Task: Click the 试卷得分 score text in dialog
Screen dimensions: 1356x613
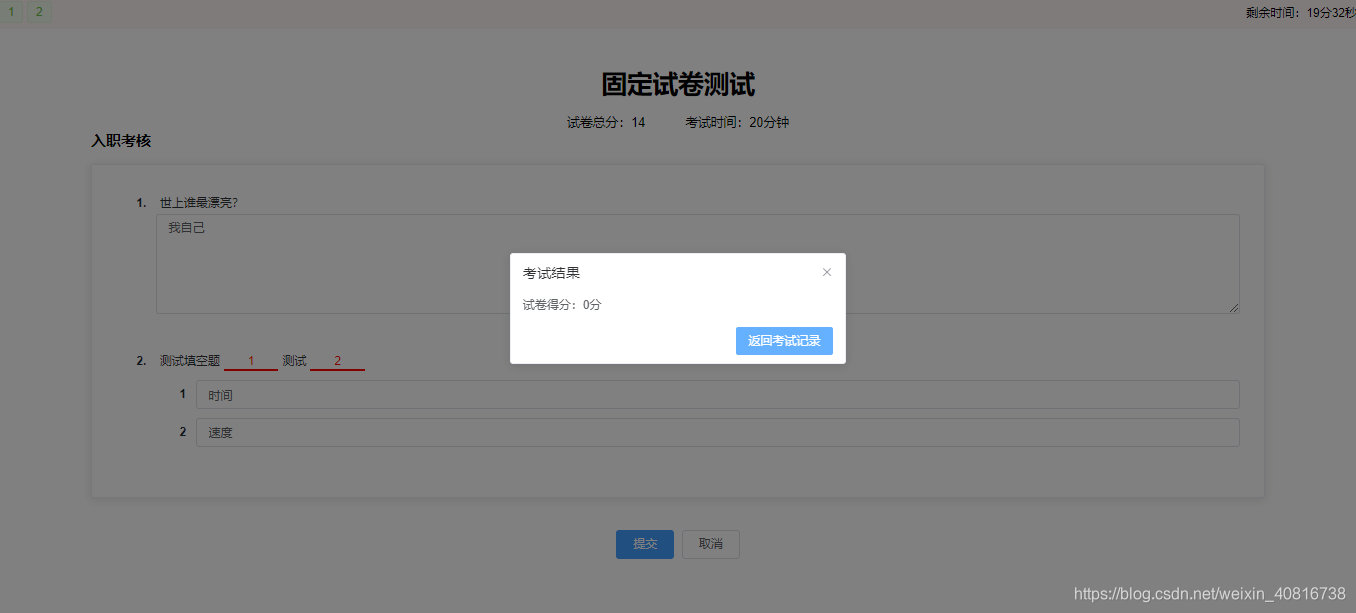Action: click(560, 304)
